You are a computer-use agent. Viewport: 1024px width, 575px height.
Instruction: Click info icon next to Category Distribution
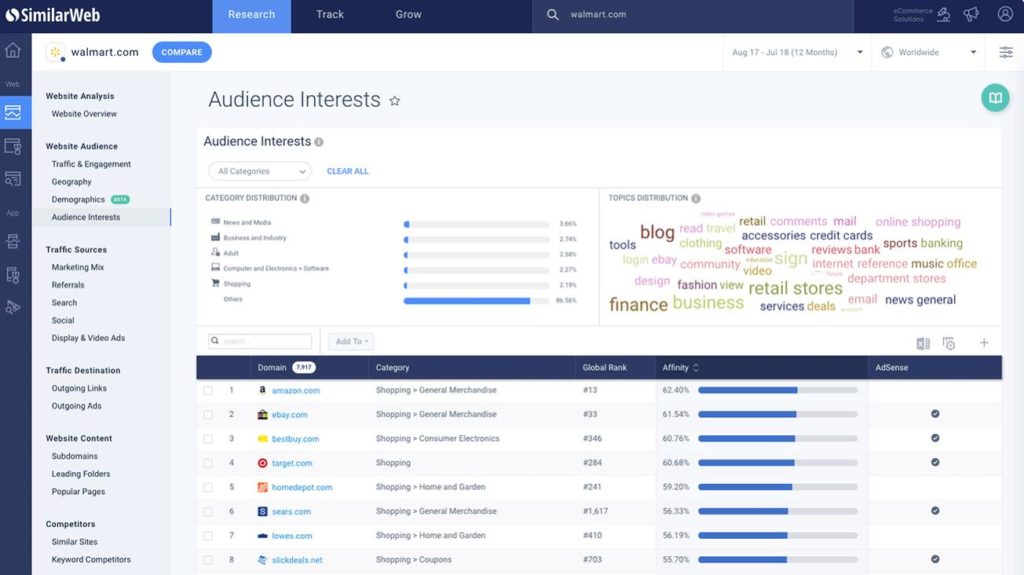[304, 198]
